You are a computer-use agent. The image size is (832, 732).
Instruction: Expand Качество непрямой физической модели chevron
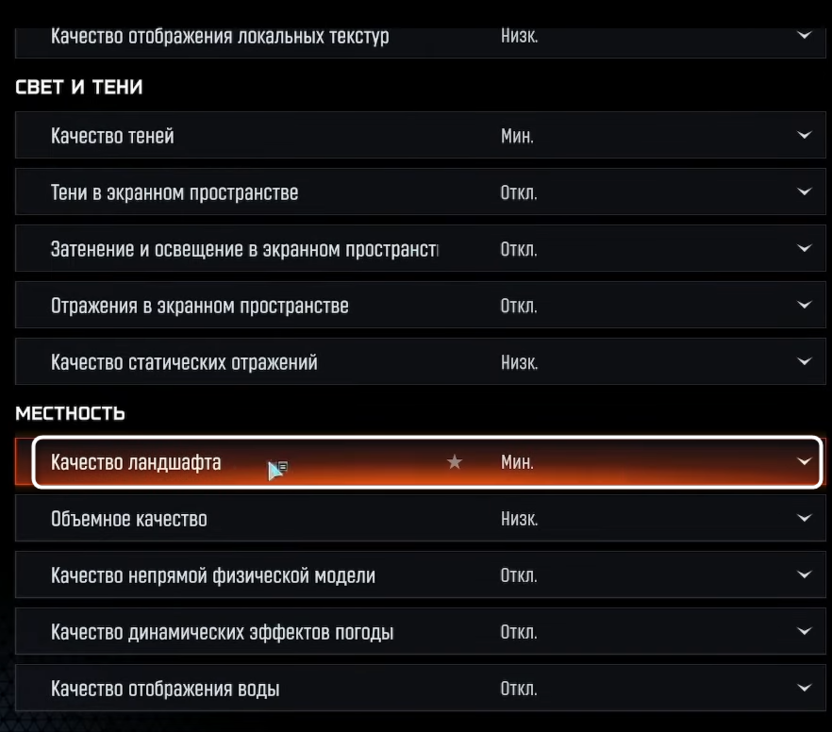(805, 576)
